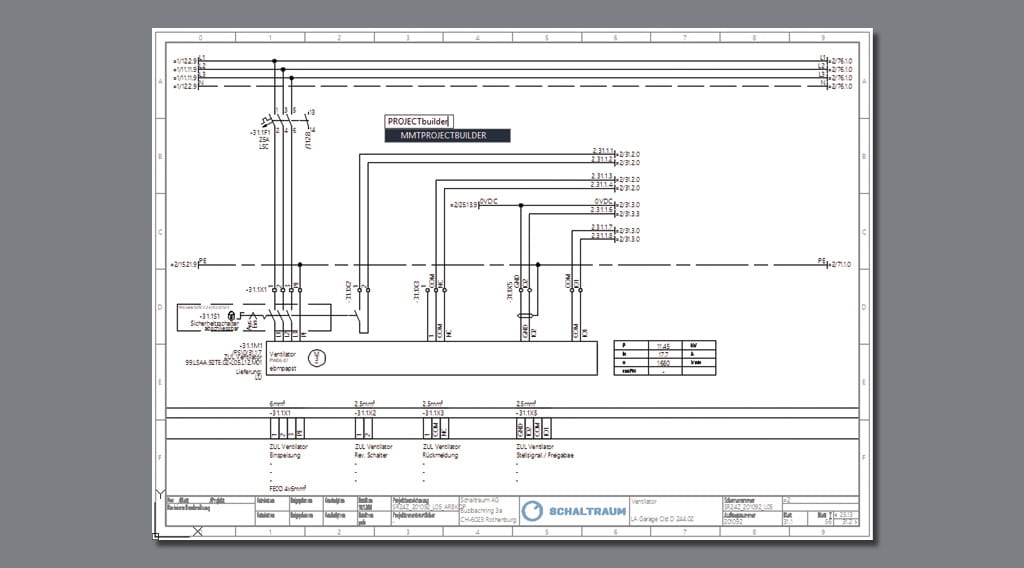1024x568 pixels.
Task: Click the 0VDC cross-reference label
Action: (x=488, y=201)
